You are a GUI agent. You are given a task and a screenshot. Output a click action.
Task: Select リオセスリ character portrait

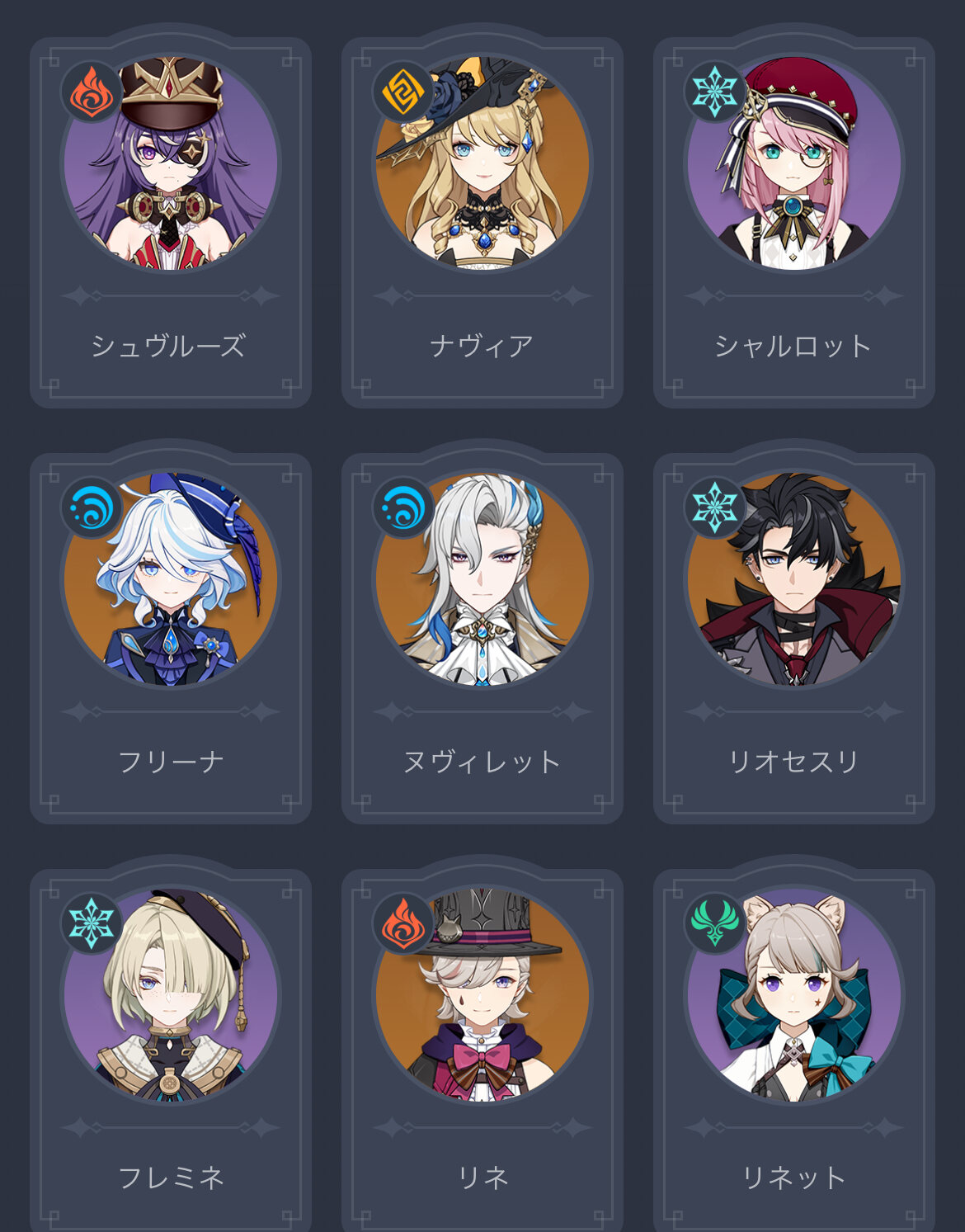794,578
